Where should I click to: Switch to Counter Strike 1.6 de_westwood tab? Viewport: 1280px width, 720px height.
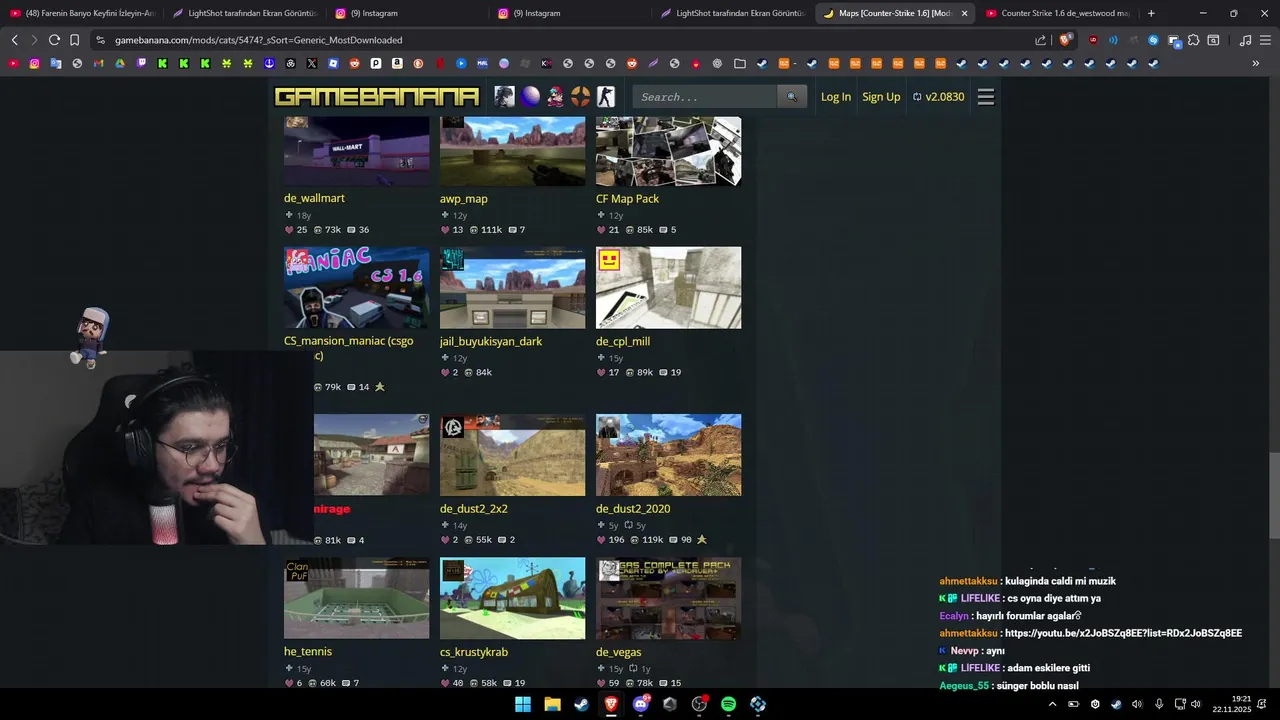tap(1058, 13)
